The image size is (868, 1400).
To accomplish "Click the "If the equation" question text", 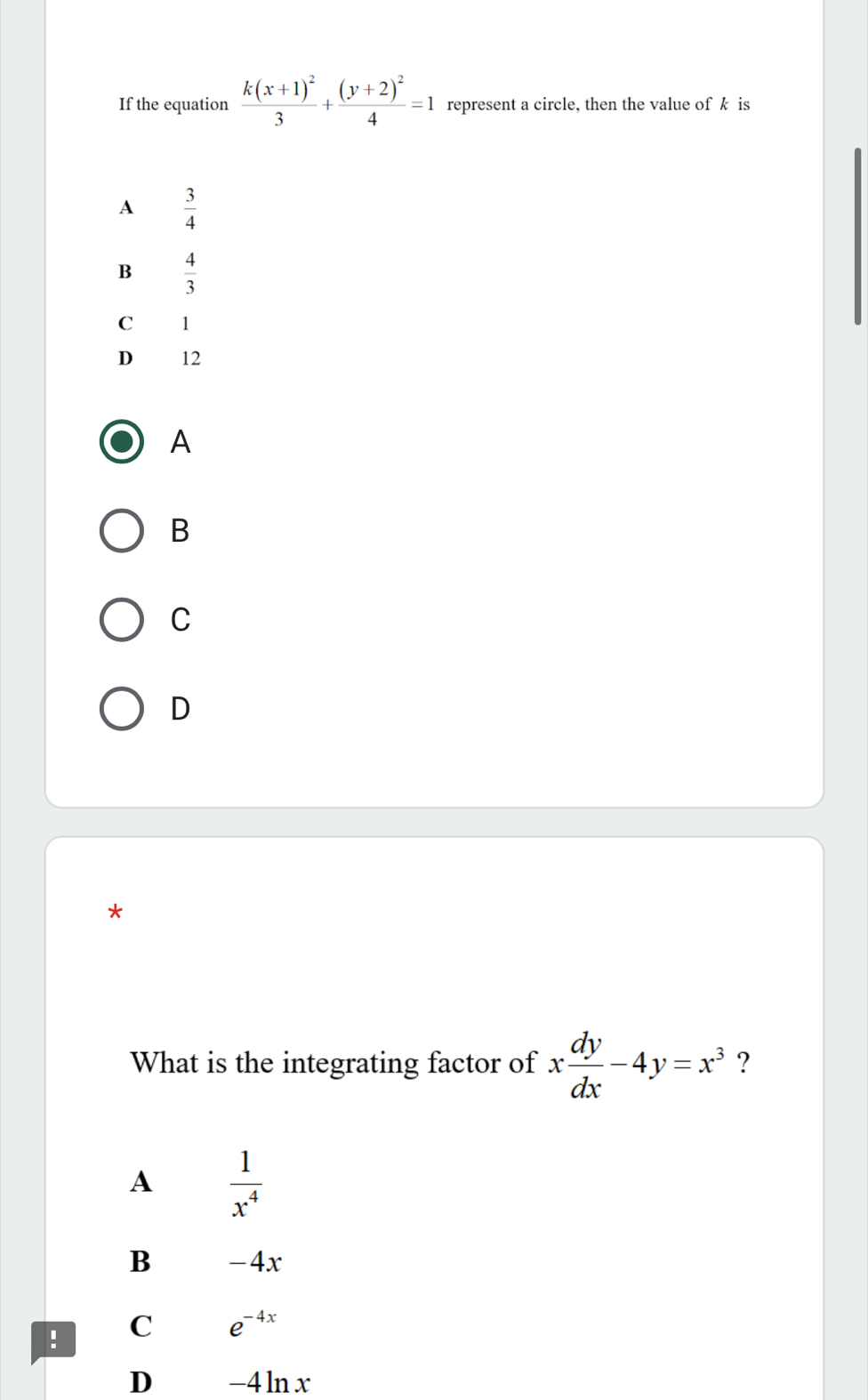I will tap(173, 105).
